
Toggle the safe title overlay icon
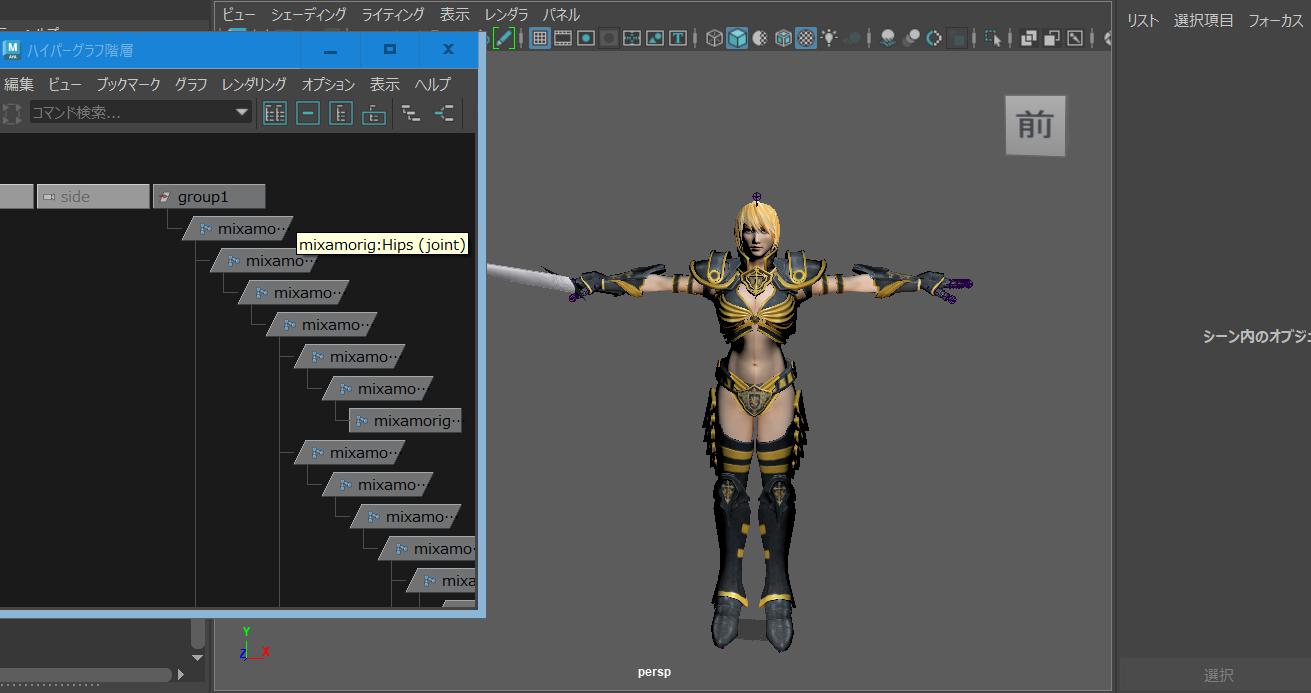pos(678,38)
